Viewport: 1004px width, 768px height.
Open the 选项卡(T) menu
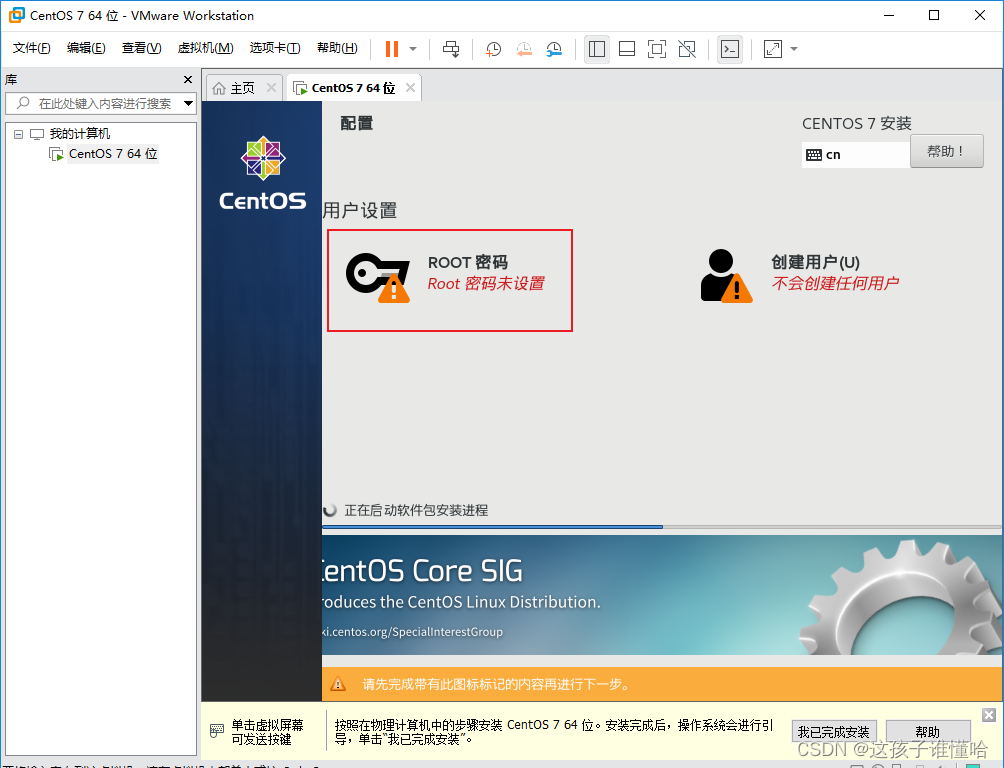[x=275, y=48]
